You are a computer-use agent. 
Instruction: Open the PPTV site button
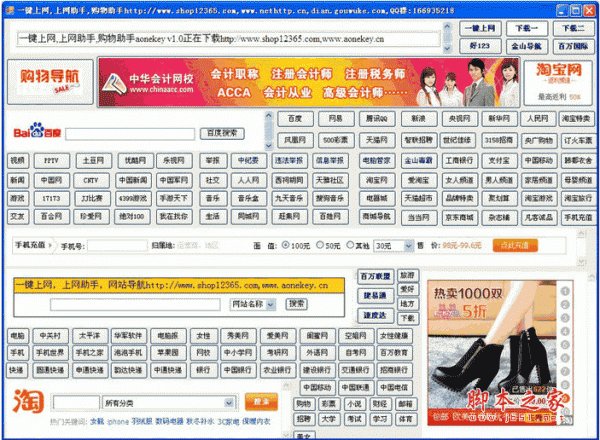(52, 160)
